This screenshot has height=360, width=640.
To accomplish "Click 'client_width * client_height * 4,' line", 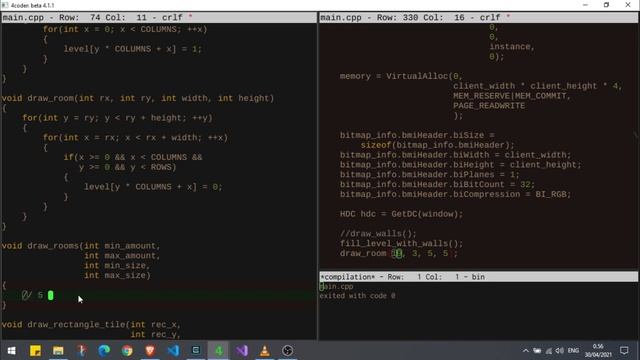I will 538,86.
